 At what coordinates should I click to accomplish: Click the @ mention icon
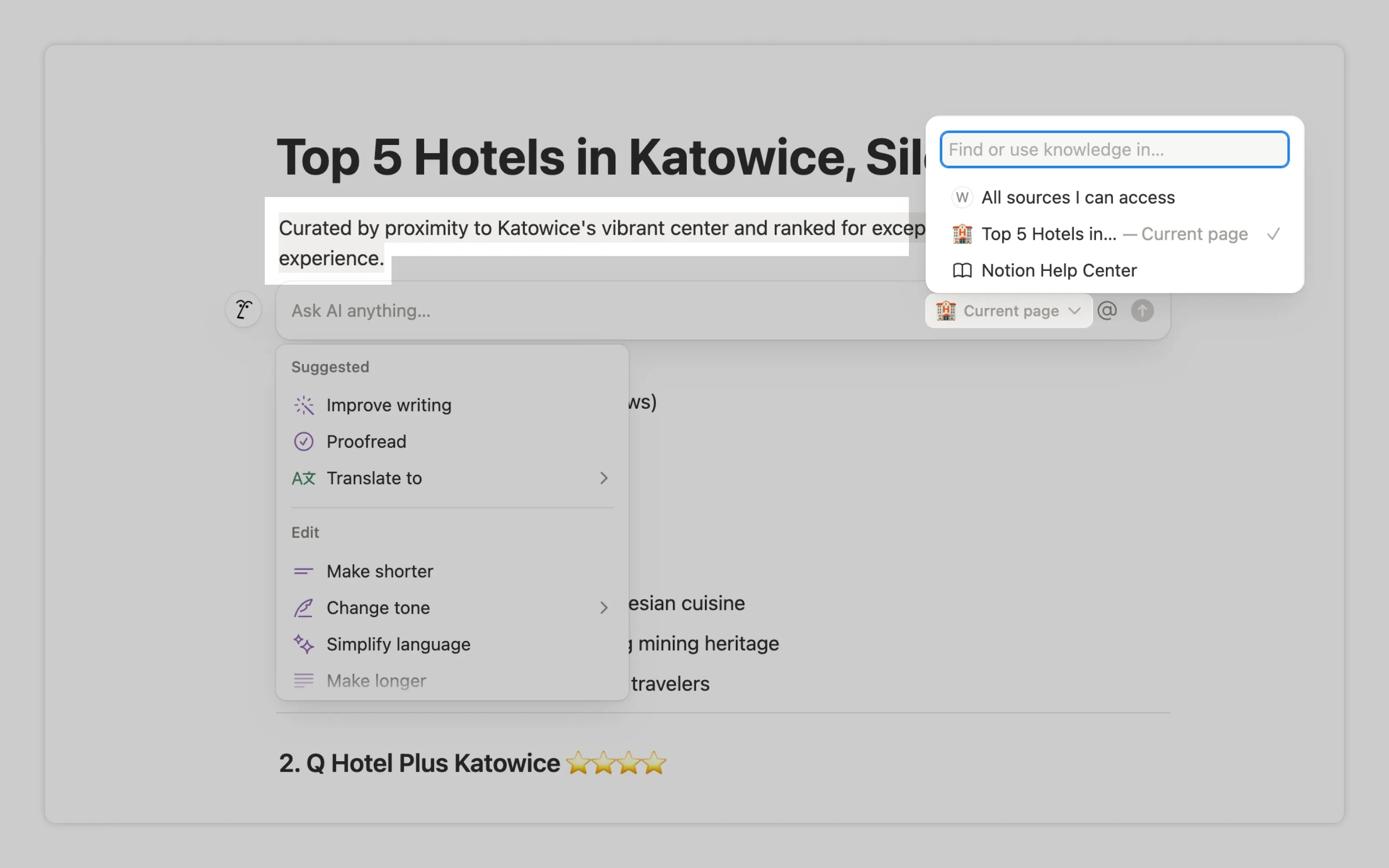(x=1106, y=311)
